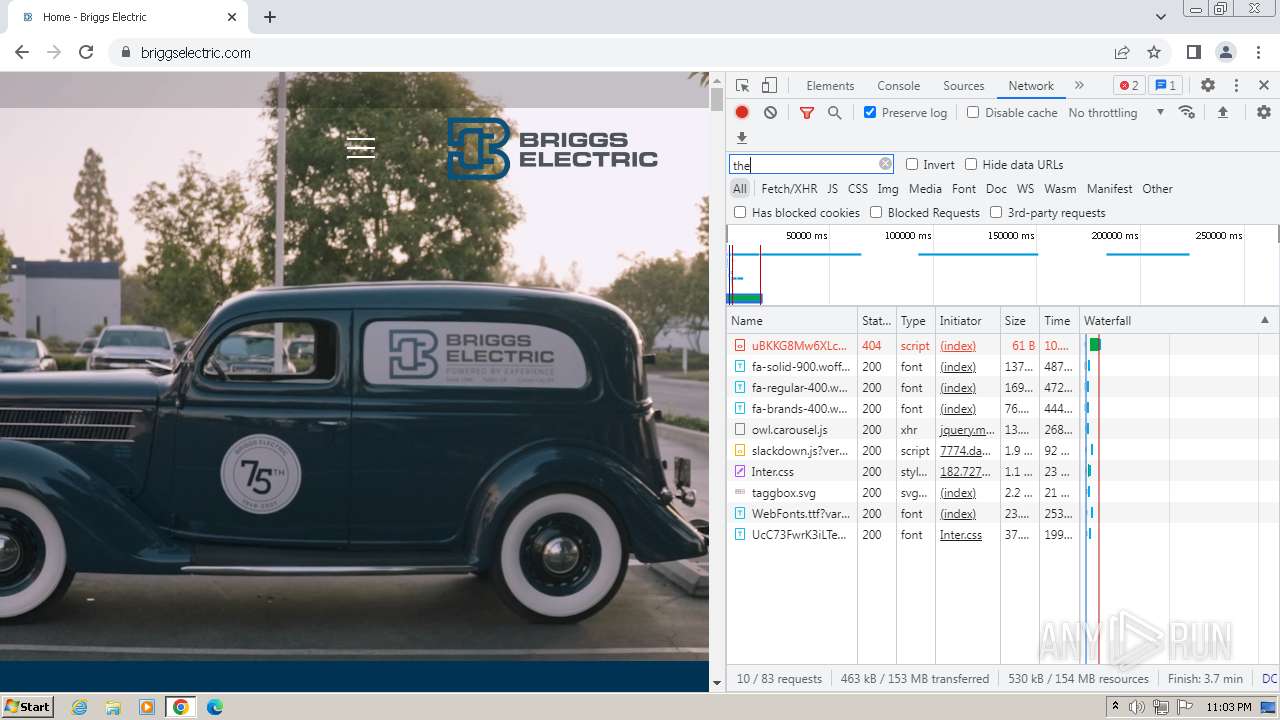Viewport: 1280px width, 720px height.
Task: Click the 2 errors badge
Action: 1129,85
